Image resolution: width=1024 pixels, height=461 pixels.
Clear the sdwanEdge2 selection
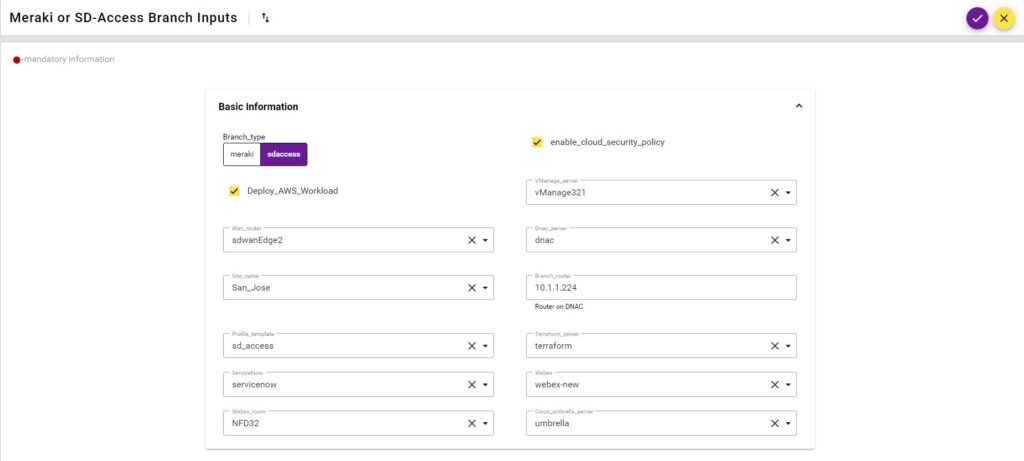tap(472, 240)
